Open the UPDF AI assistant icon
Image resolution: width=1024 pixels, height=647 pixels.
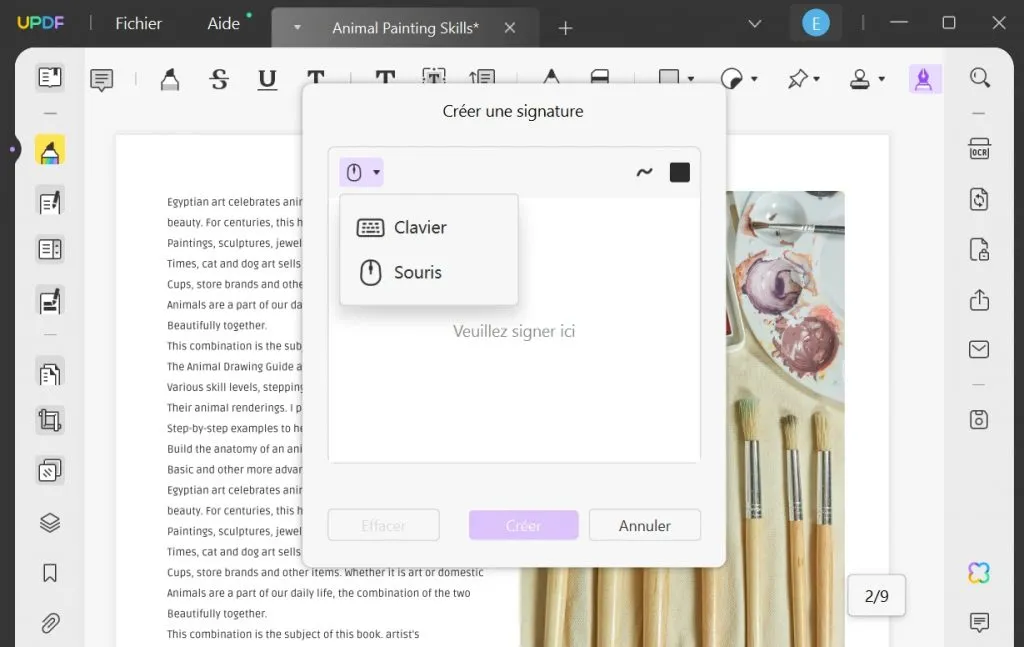point(979,573)
